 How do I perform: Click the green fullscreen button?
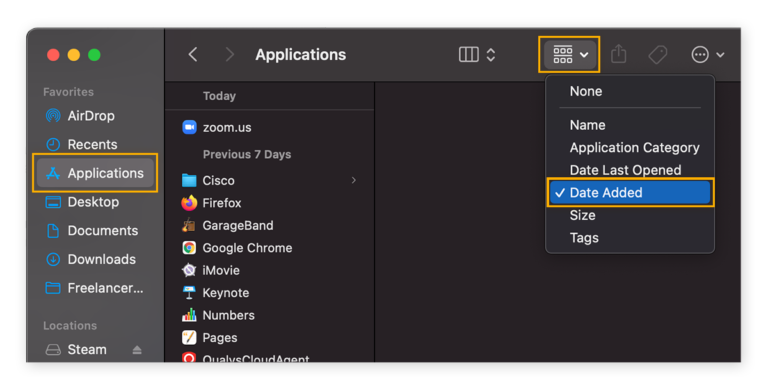94,55
